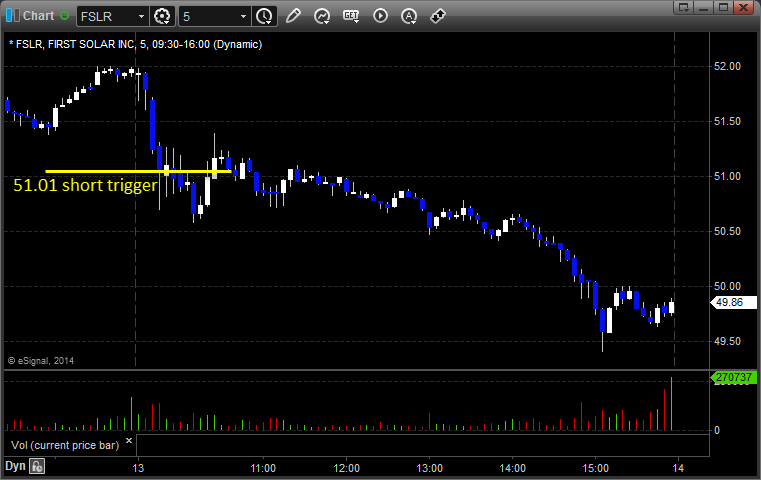Click the 51.01 short trigger annotation
761x480 pixels.
click(x=85, y=185)
